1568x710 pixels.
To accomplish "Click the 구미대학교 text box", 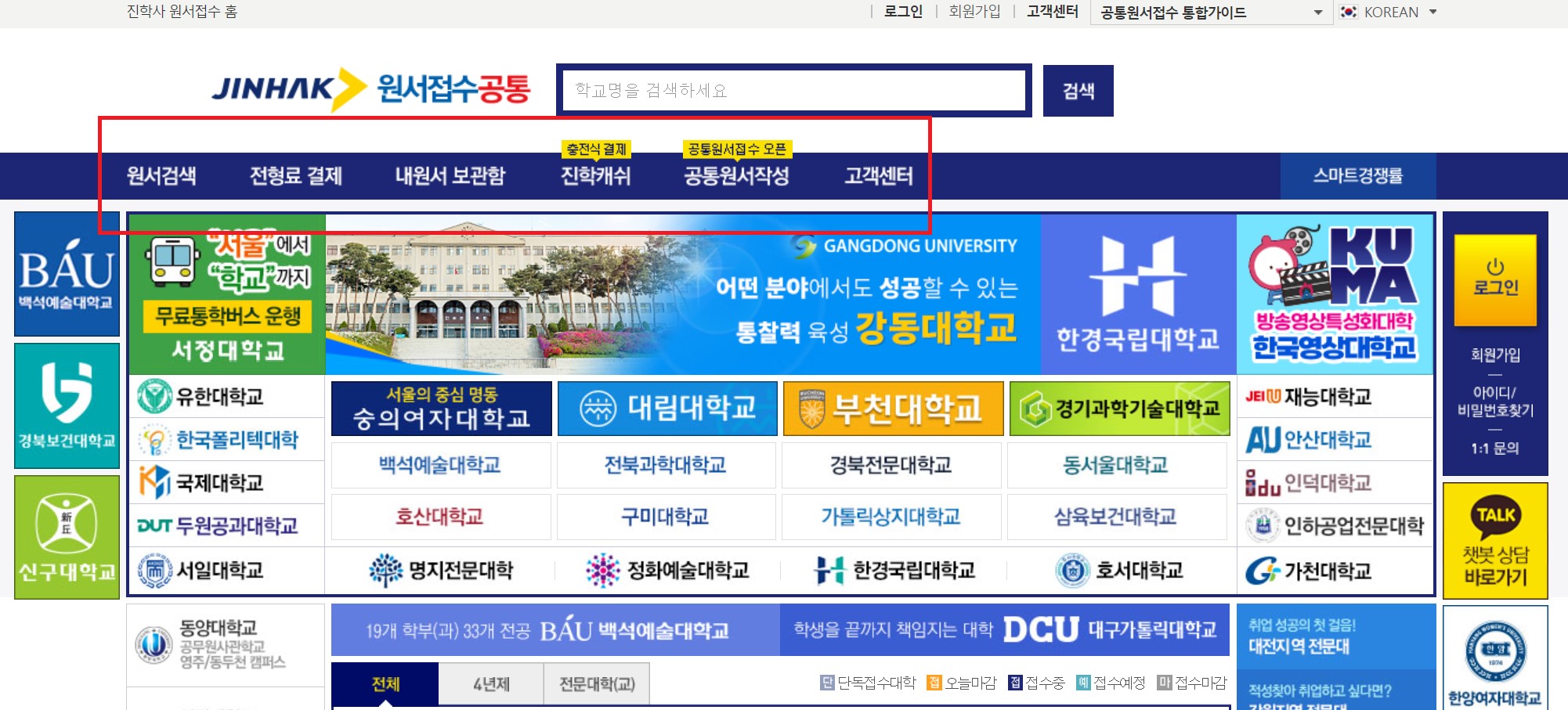I will click(667, 517).
